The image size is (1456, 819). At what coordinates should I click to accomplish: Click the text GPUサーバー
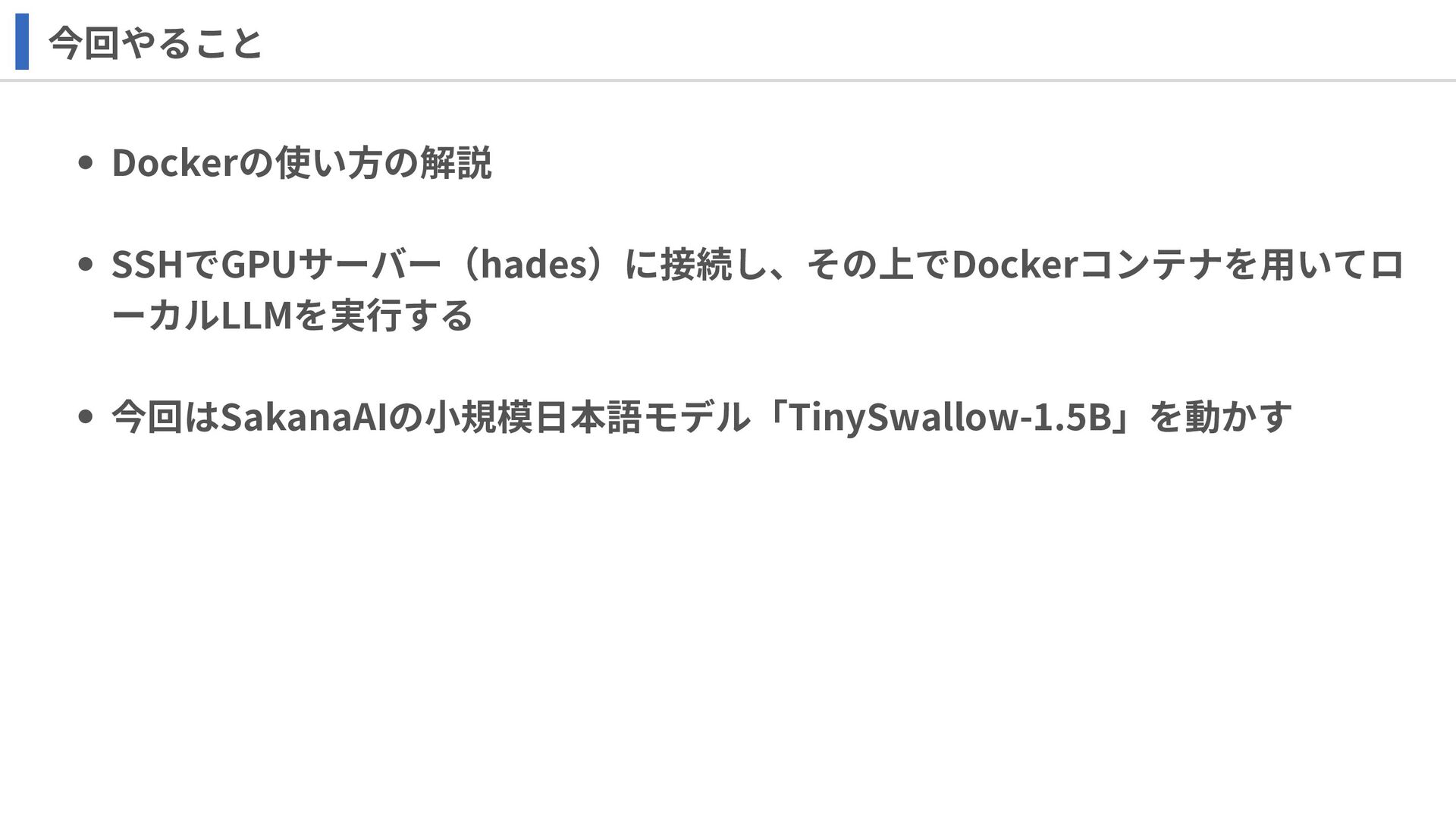click(331, 265)
